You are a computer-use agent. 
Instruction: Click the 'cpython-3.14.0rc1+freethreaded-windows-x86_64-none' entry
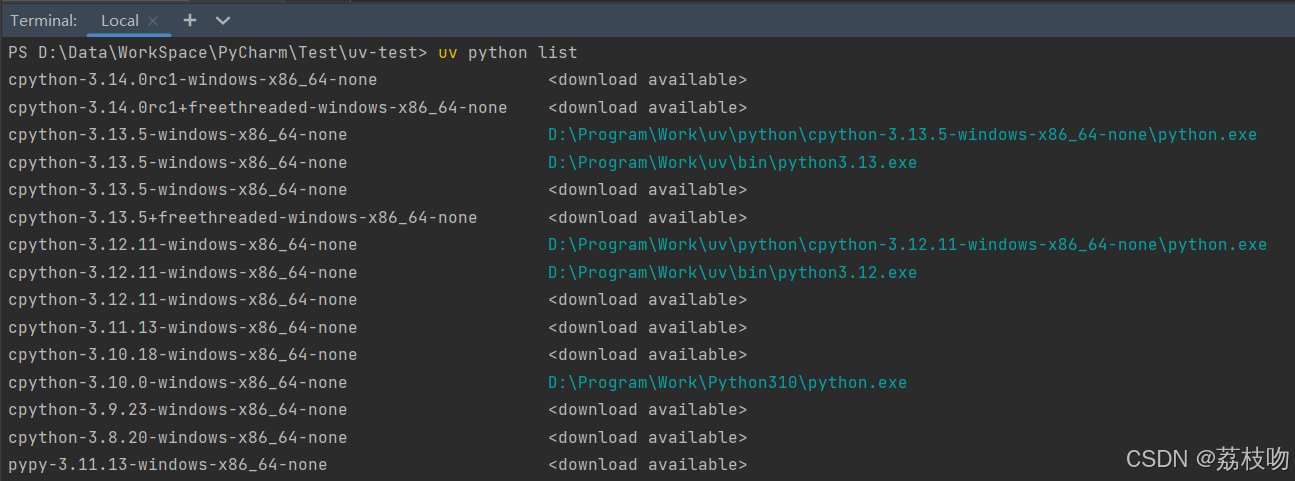pos(258,107)
